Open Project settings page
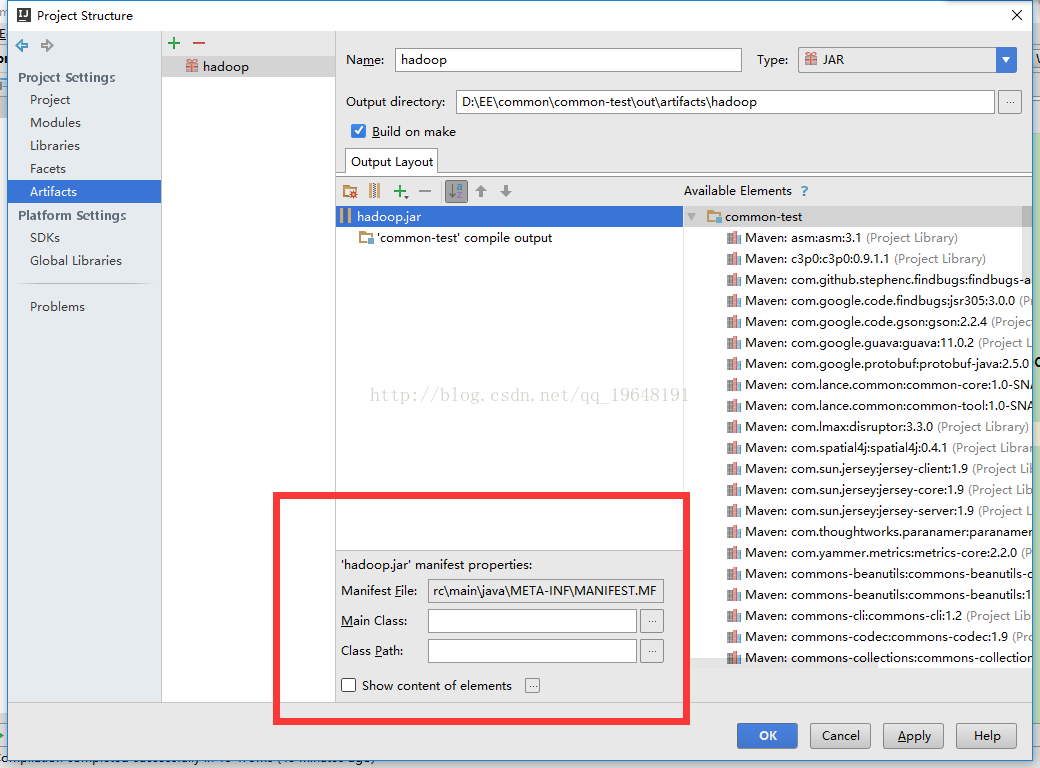The width and height of the screenshot is (1040, 768). click(x=50, y=99)
